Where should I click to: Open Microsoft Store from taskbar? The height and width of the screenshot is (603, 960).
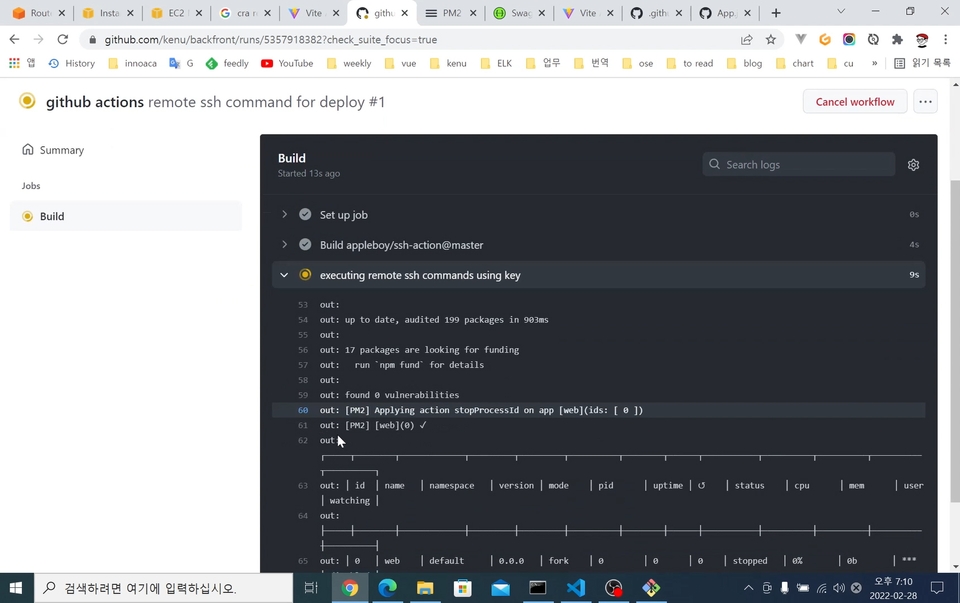tap(462, 588)
